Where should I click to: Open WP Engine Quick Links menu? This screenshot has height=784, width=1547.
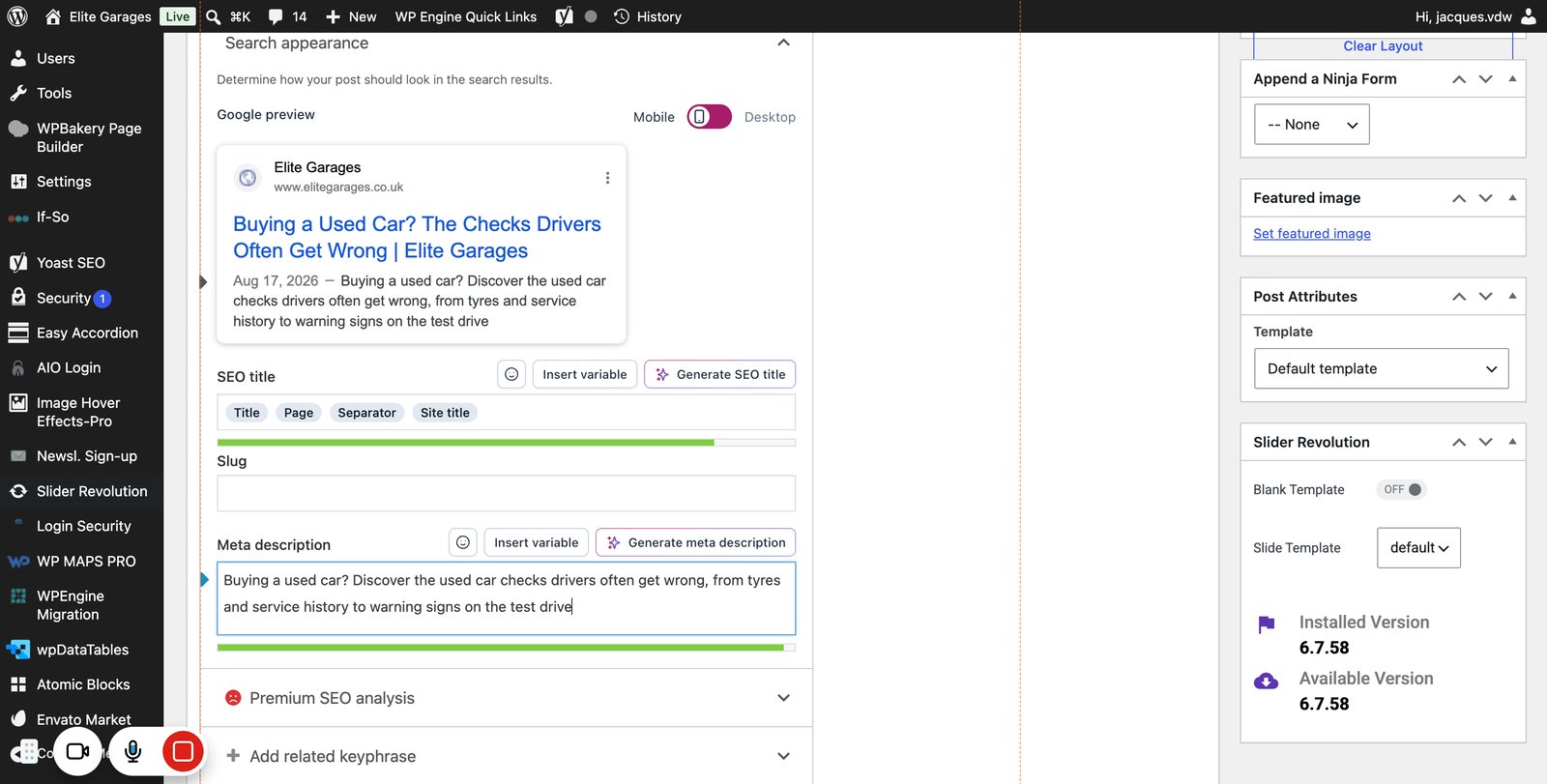tap(466, 16)
